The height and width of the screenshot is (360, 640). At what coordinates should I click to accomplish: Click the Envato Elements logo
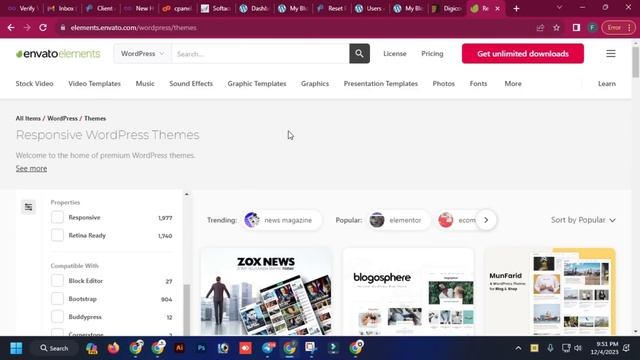(x=58, y=54)
